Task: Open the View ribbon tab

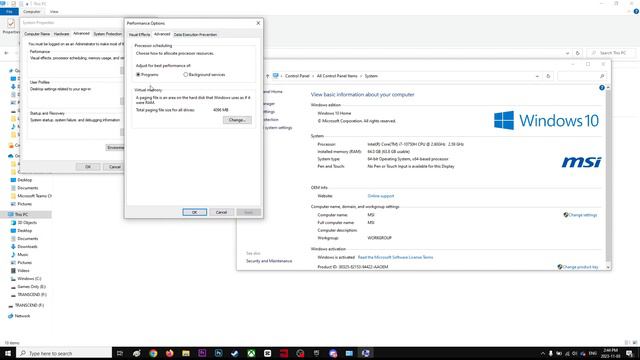Action: (54, 12)
